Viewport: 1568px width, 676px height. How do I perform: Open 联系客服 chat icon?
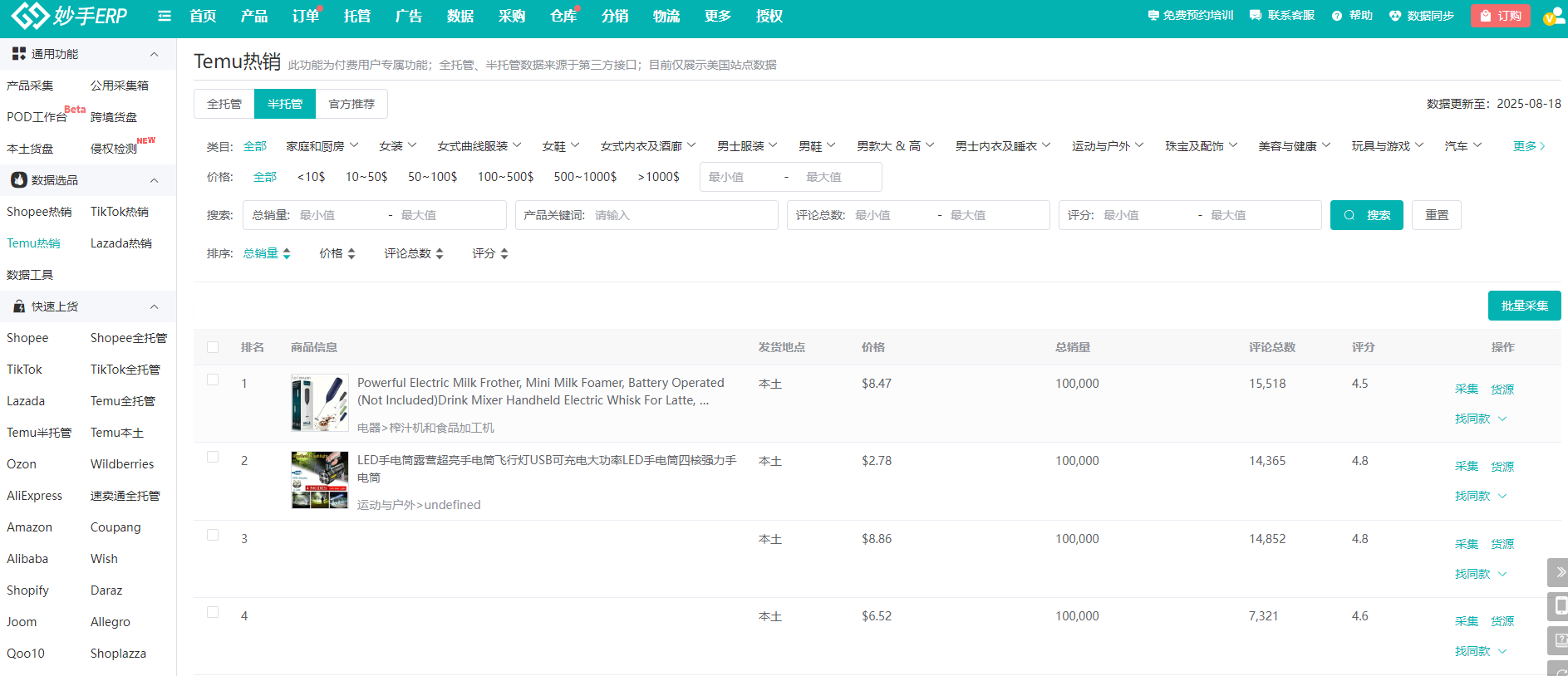[x=1255, y=16]
